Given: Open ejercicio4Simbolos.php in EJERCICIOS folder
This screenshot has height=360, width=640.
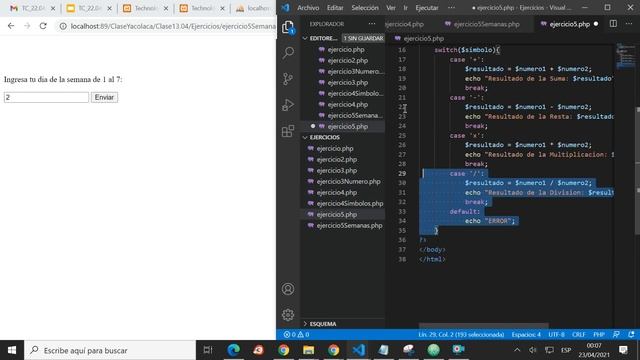Looking at the screenshot, I should (350, 203).
